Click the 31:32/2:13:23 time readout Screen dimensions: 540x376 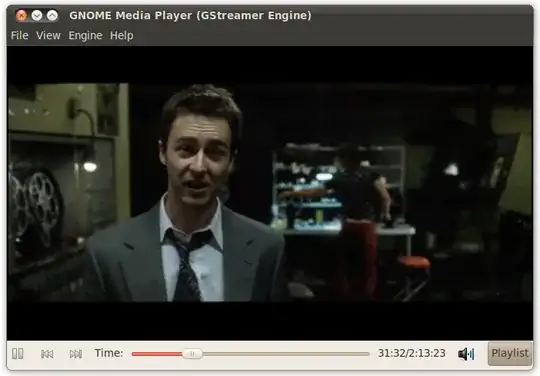[412, 353]
